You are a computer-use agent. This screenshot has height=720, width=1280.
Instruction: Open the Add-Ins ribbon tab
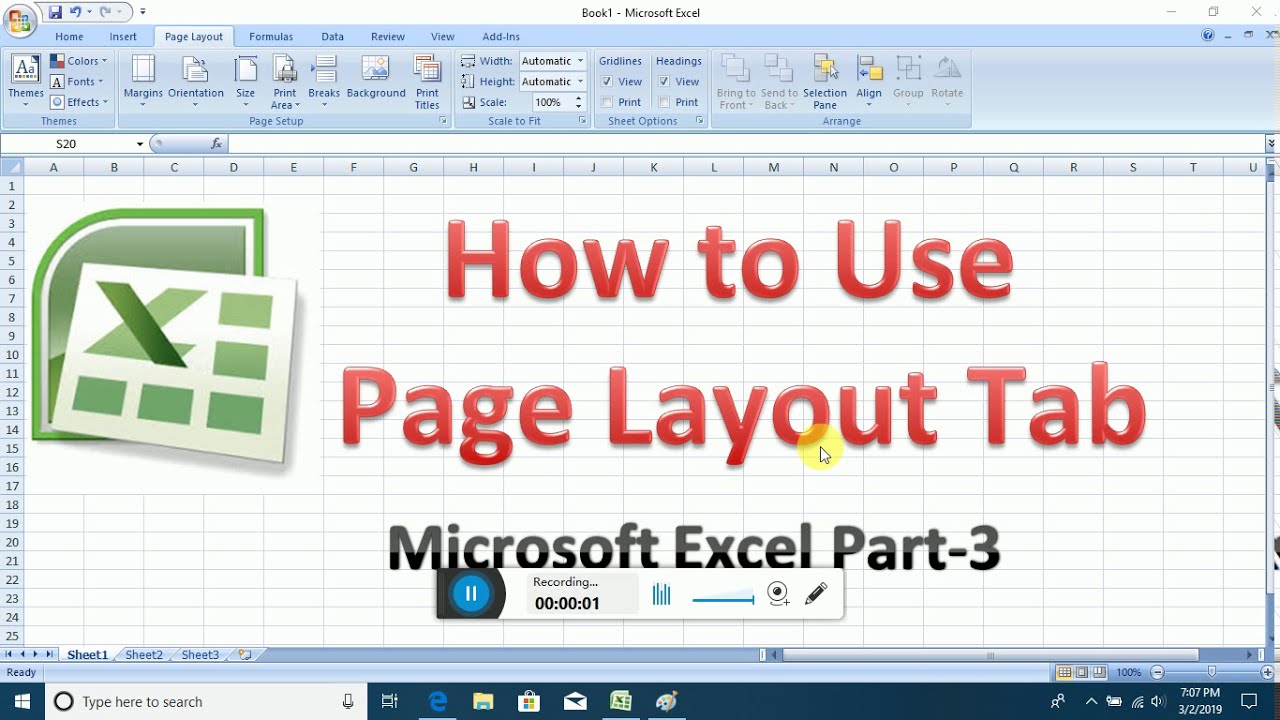(x=501, y=37)
